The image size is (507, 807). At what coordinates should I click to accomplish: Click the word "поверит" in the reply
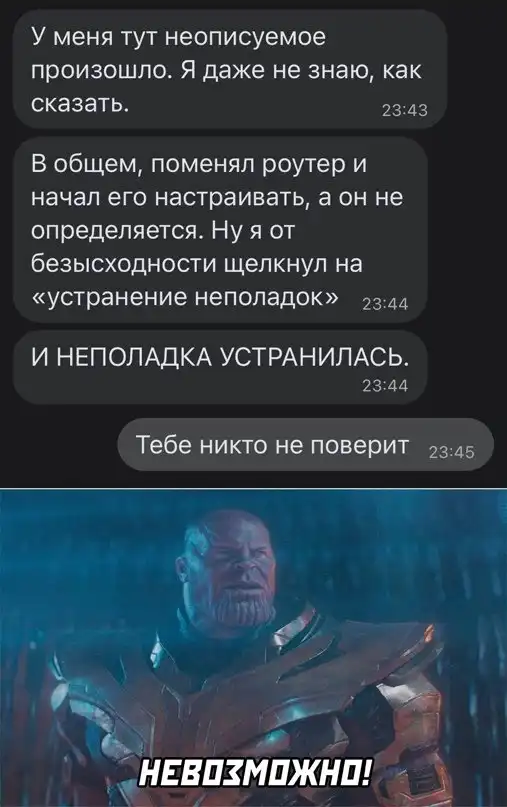[360, 444]
